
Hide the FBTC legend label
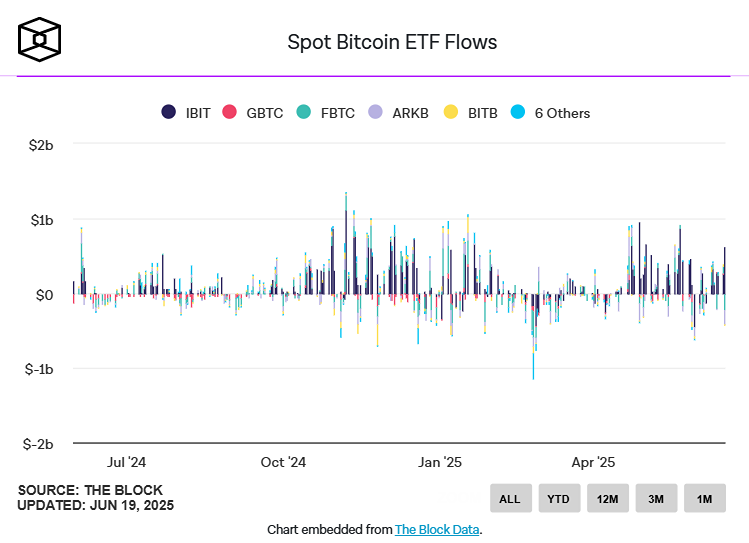(x=338, y=113)
